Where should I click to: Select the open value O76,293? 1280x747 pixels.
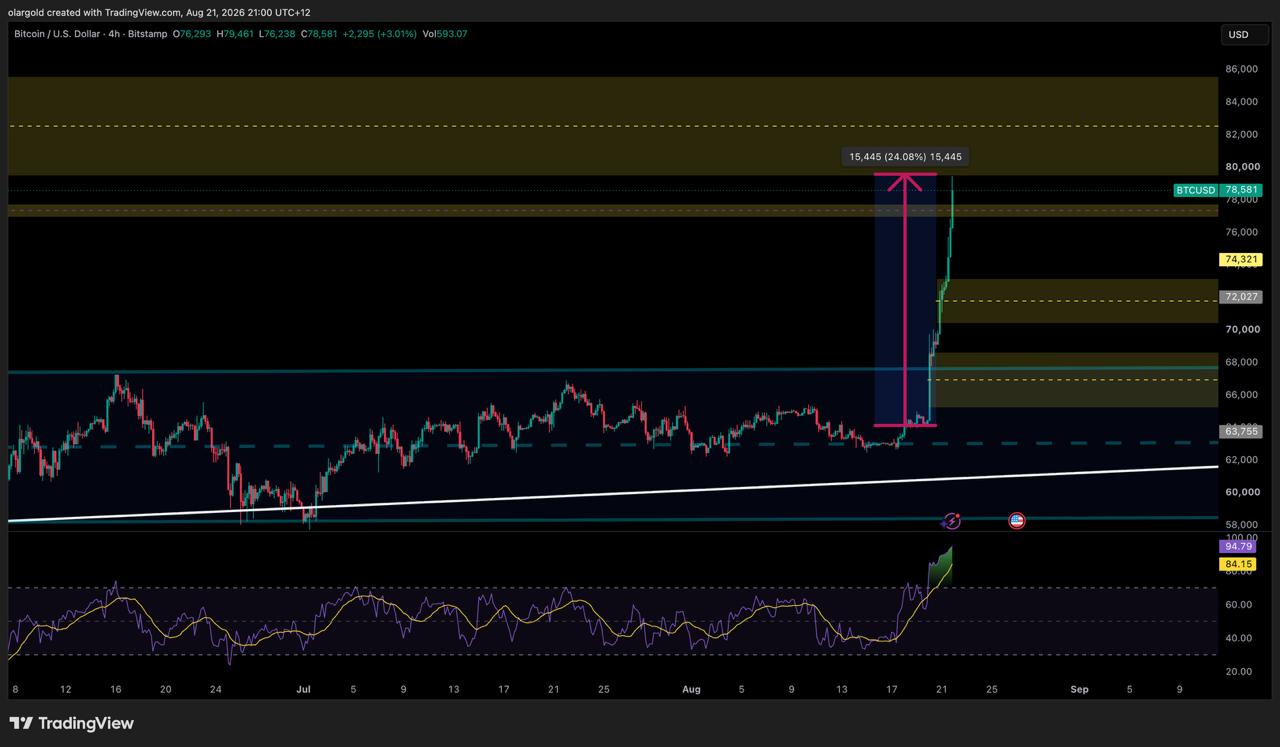(191, 34)
